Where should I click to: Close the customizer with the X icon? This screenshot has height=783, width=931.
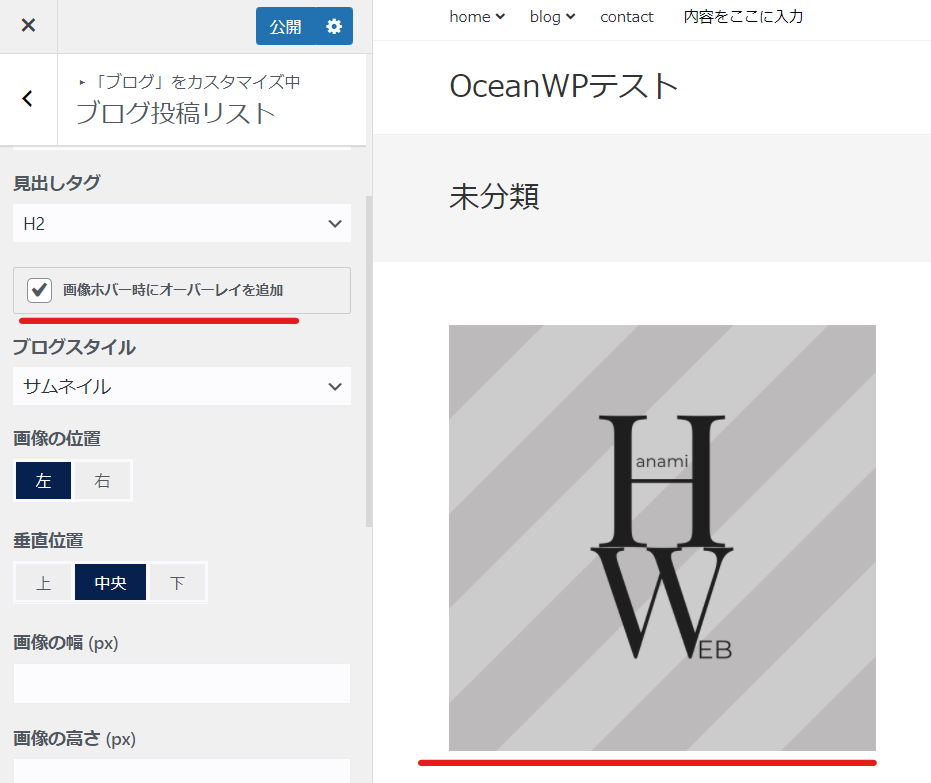coord(28,26)
